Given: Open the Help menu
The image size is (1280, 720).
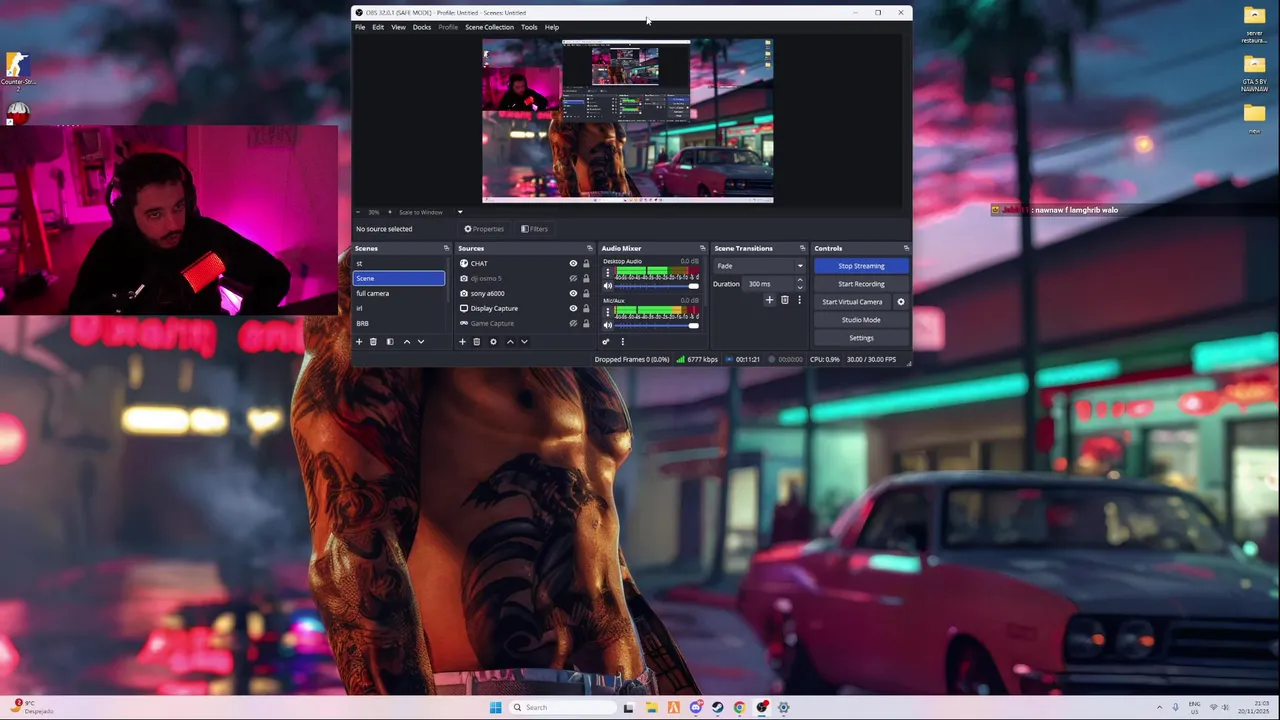Looking at the screenshot, I should pyautogui.click(x=552, y=27).
